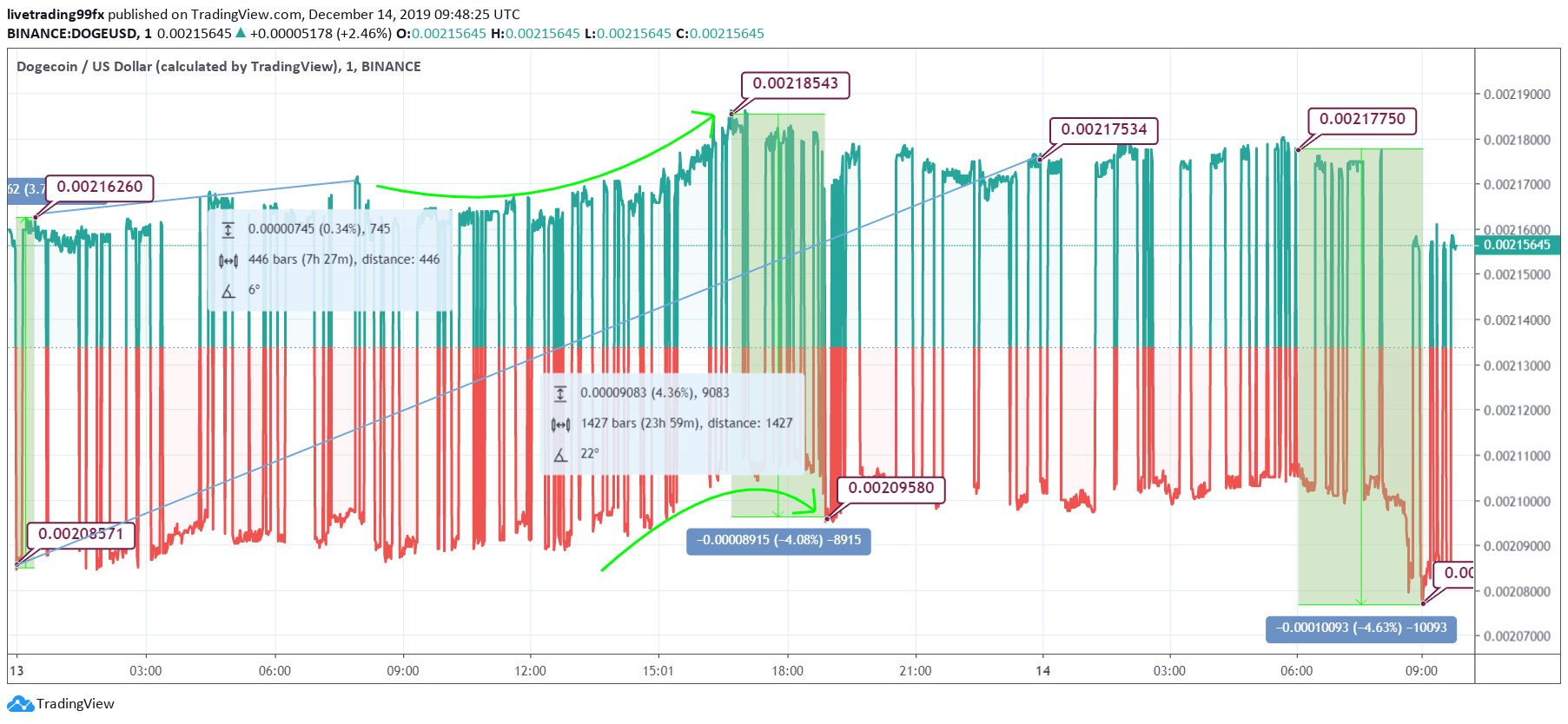Select the 0.00216260 price callout
The image size is (1568, 724).
click(x=99, y=188)
